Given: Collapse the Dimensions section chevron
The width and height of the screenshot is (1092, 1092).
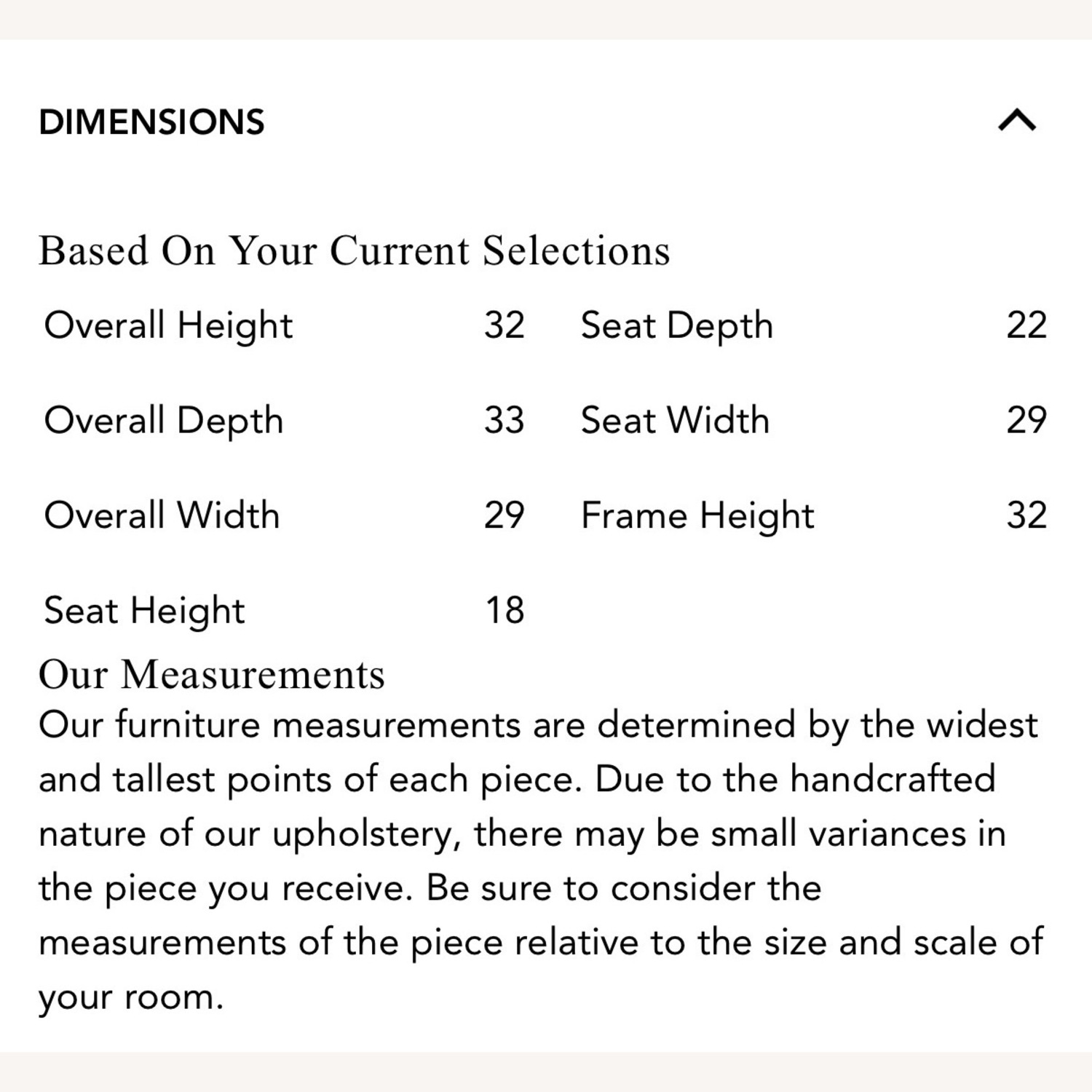Looking at the screenshot, I should pos(1016,120).
